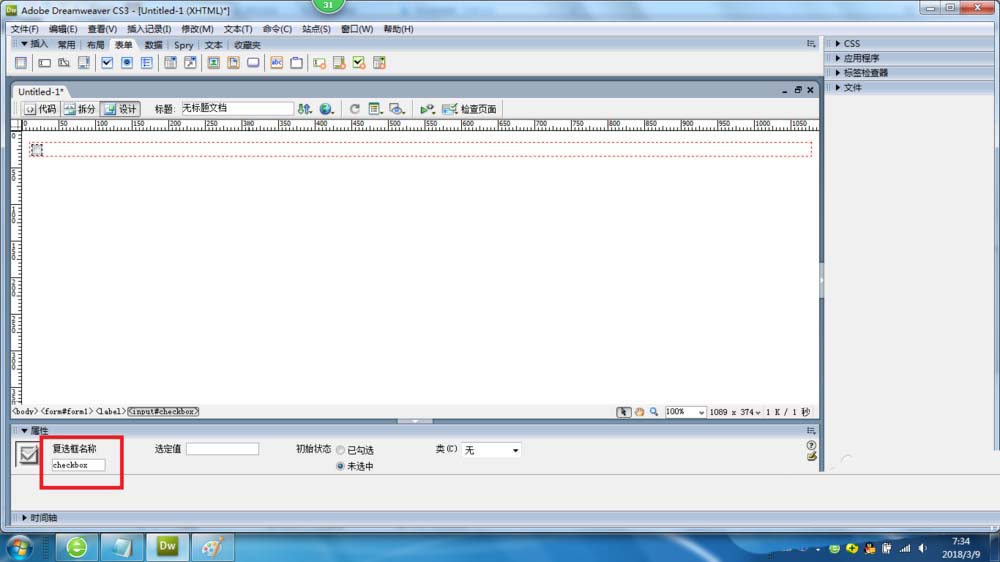
Task: Select the 未选中 initial state radio button
Action: coord(340,466)
